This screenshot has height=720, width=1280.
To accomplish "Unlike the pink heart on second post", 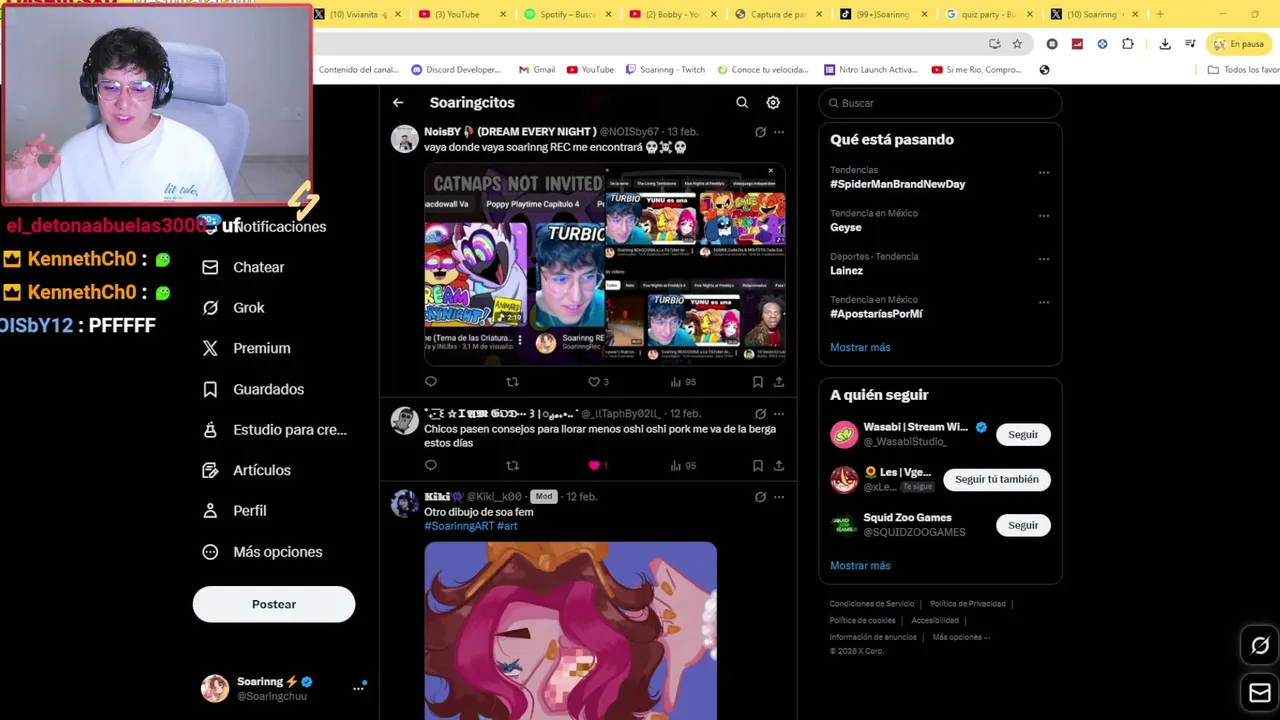I will coord(594,465).
